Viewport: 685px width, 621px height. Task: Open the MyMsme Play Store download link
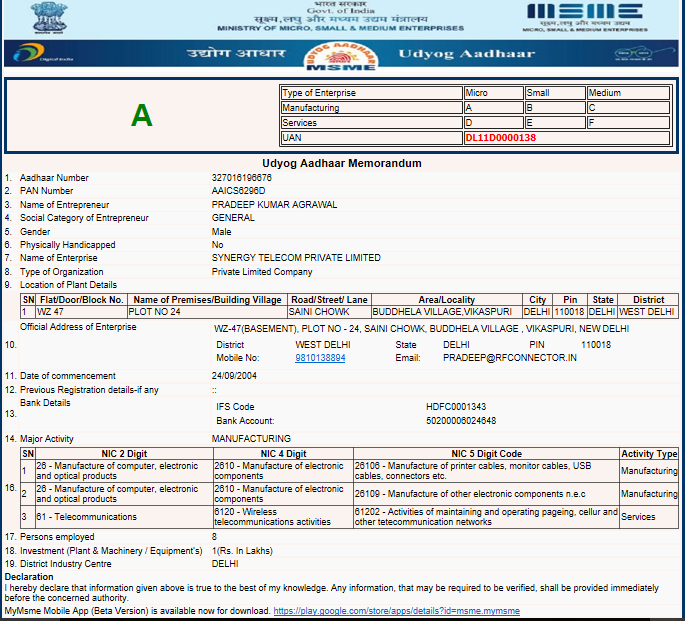point(397,611)
